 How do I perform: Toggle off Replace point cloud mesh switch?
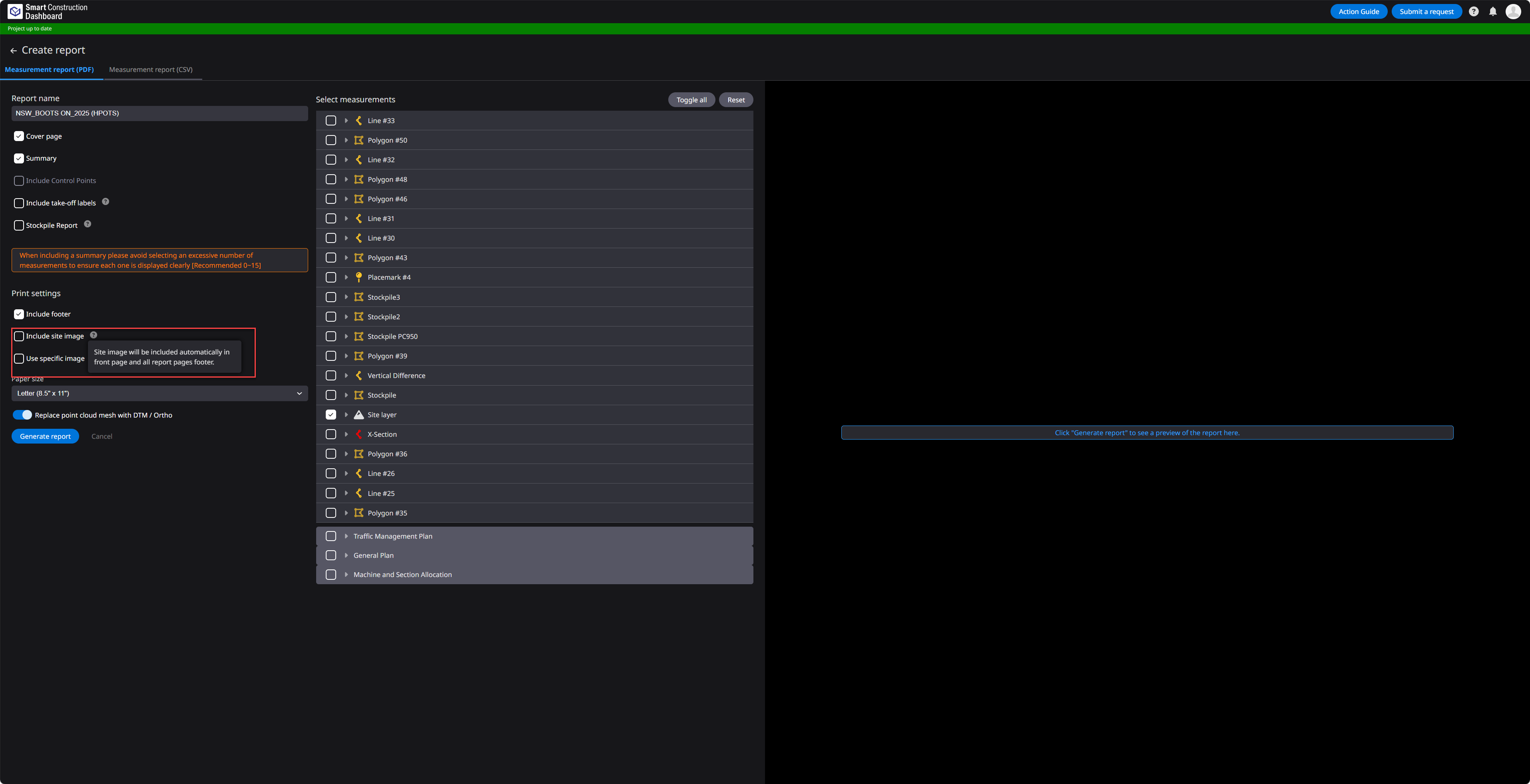point(22,415)
